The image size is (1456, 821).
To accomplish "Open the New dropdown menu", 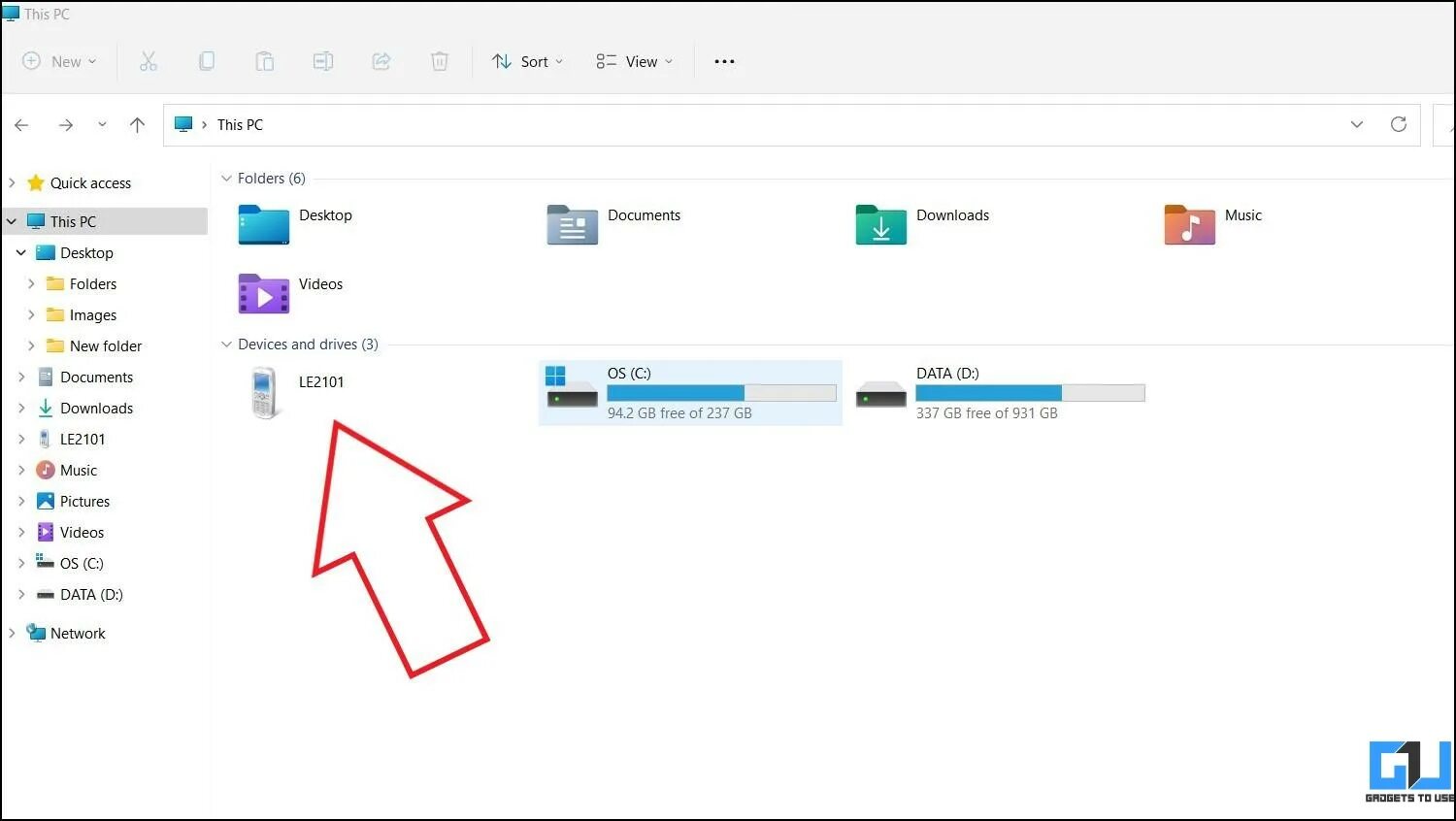I will (59, 61).
